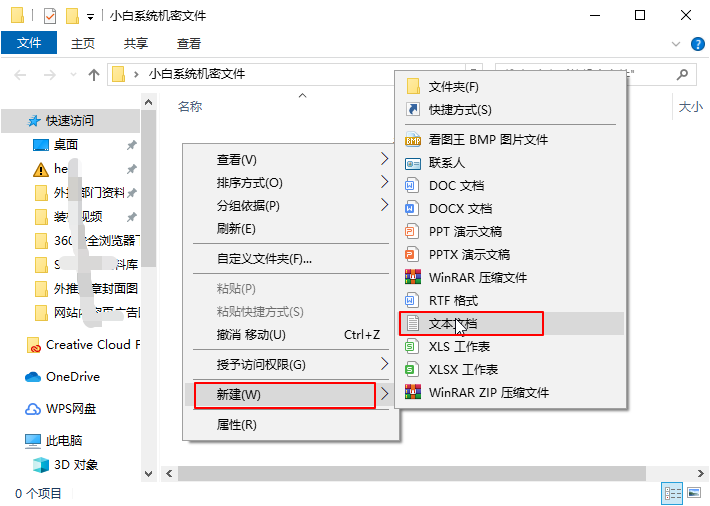The height and width of the screenshot is (506, 710).
Task: Open OneDrive in the navigation pane
Action: tap(72, 377)
